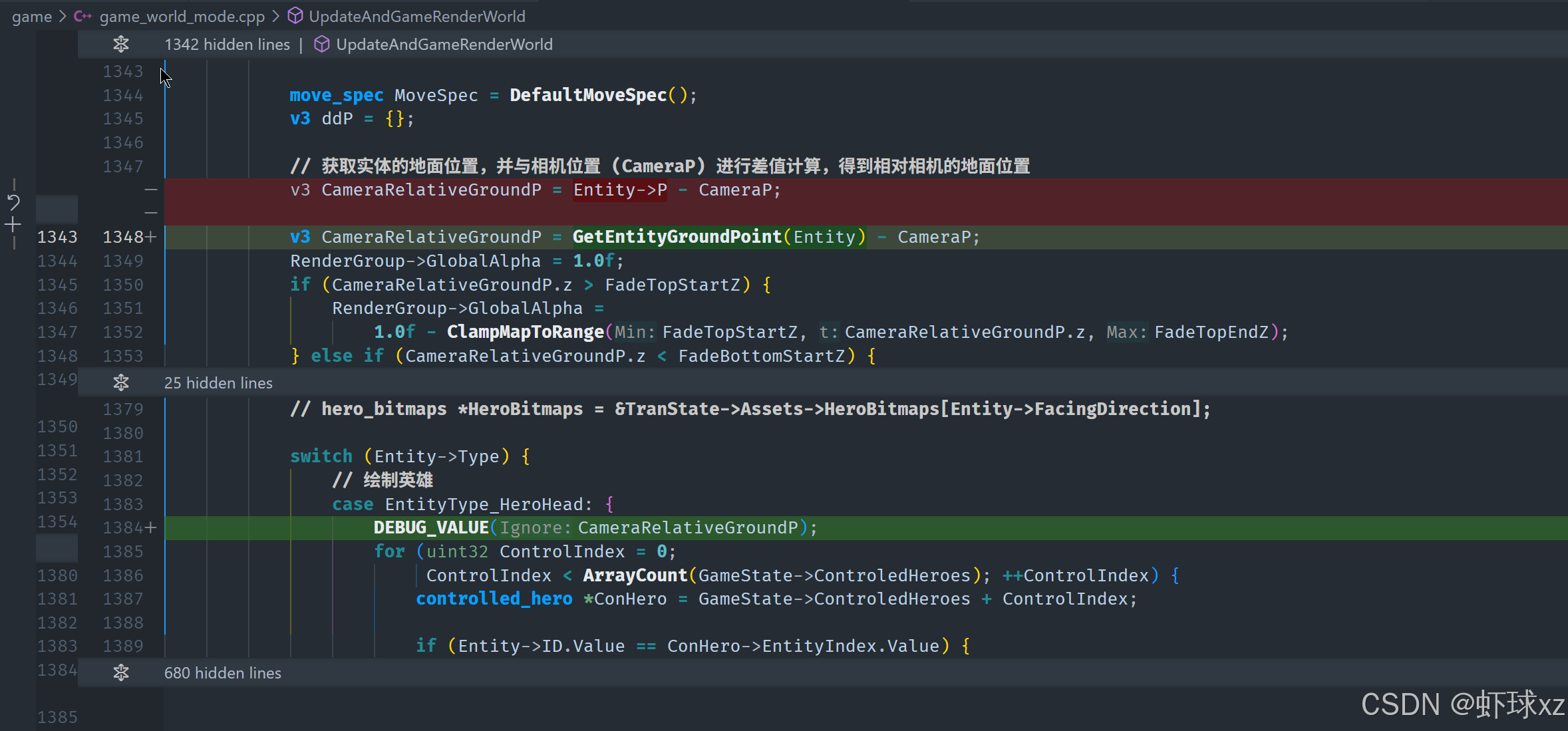Click ClampMapToRange function name
The width and height of the screenshot is (1568, 731).
click(x=525, y=332)
